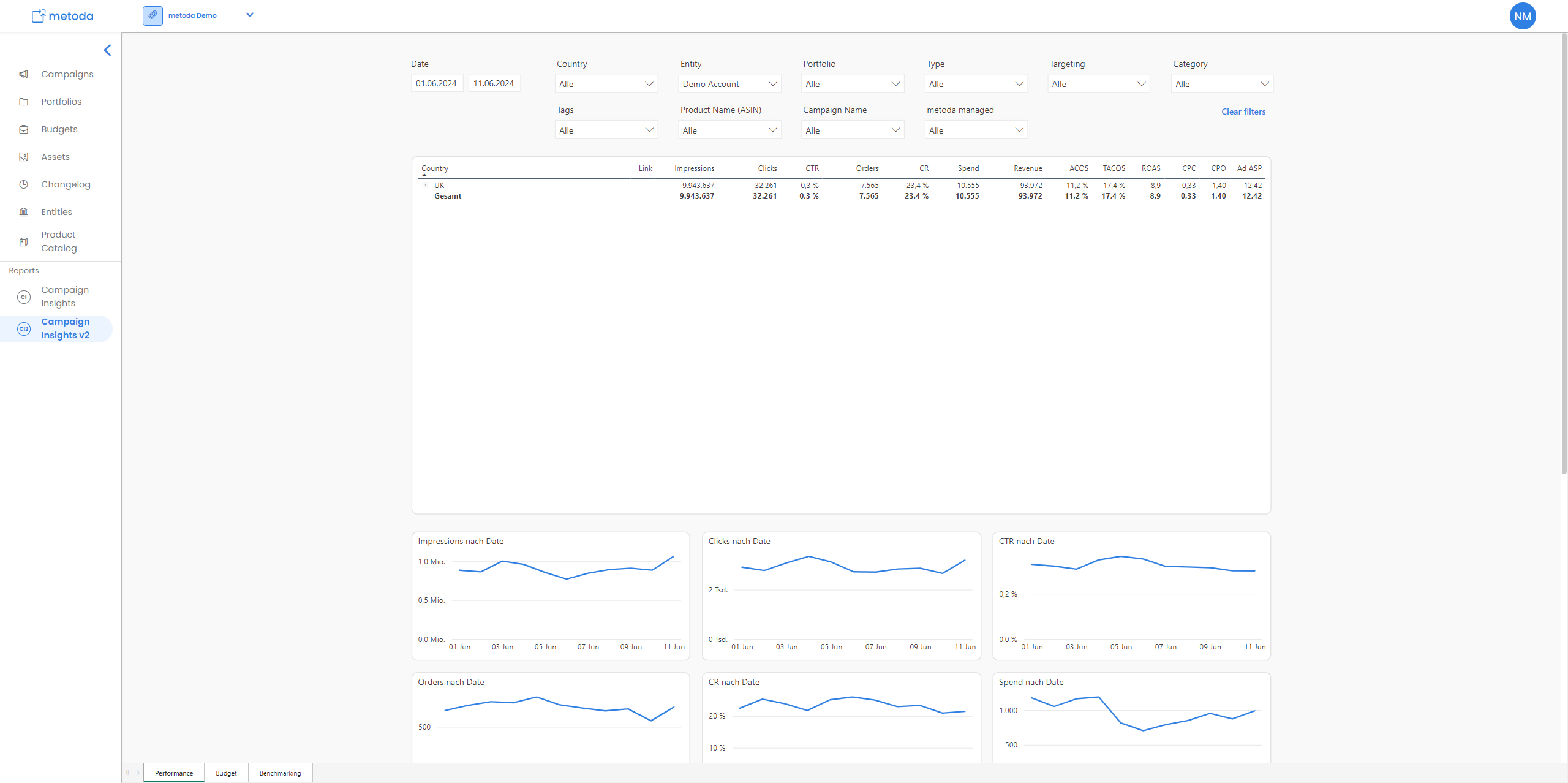Open the Entities bank icon
Image resolution: width=1568 pixels, height=783 pixels.
click(24, 212)
